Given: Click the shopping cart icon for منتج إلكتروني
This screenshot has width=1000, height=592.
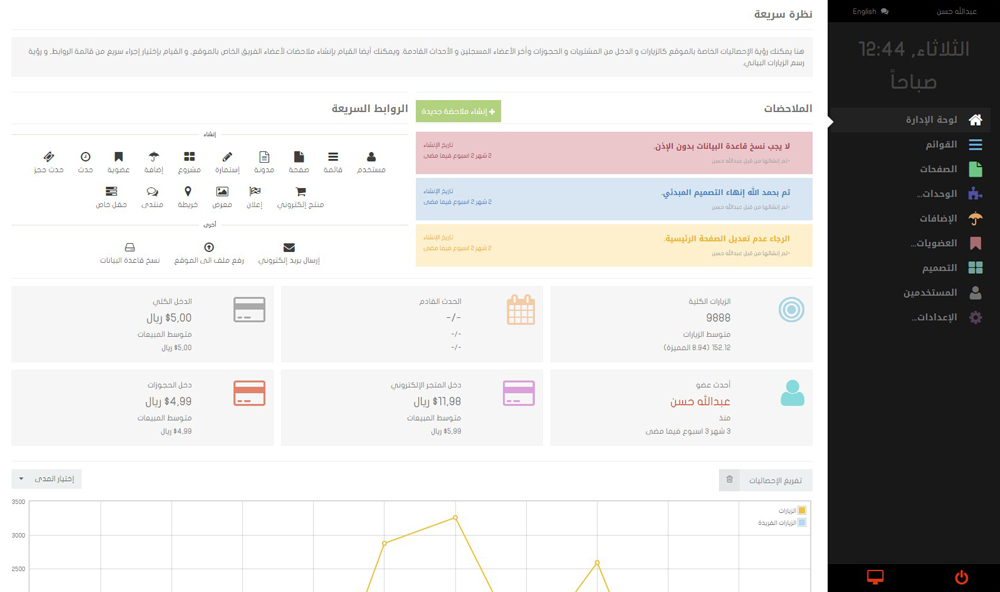Looking at the screenshot, I should pyautogui.click(x=300, y=192).
